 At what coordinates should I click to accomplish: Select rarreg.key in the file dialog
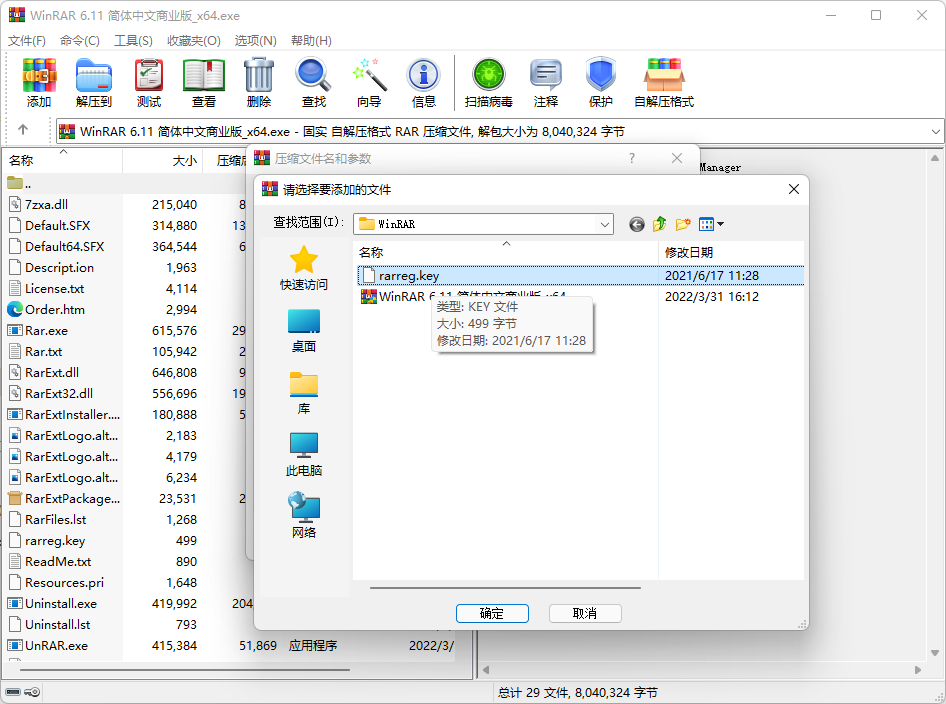pos(408,276)
